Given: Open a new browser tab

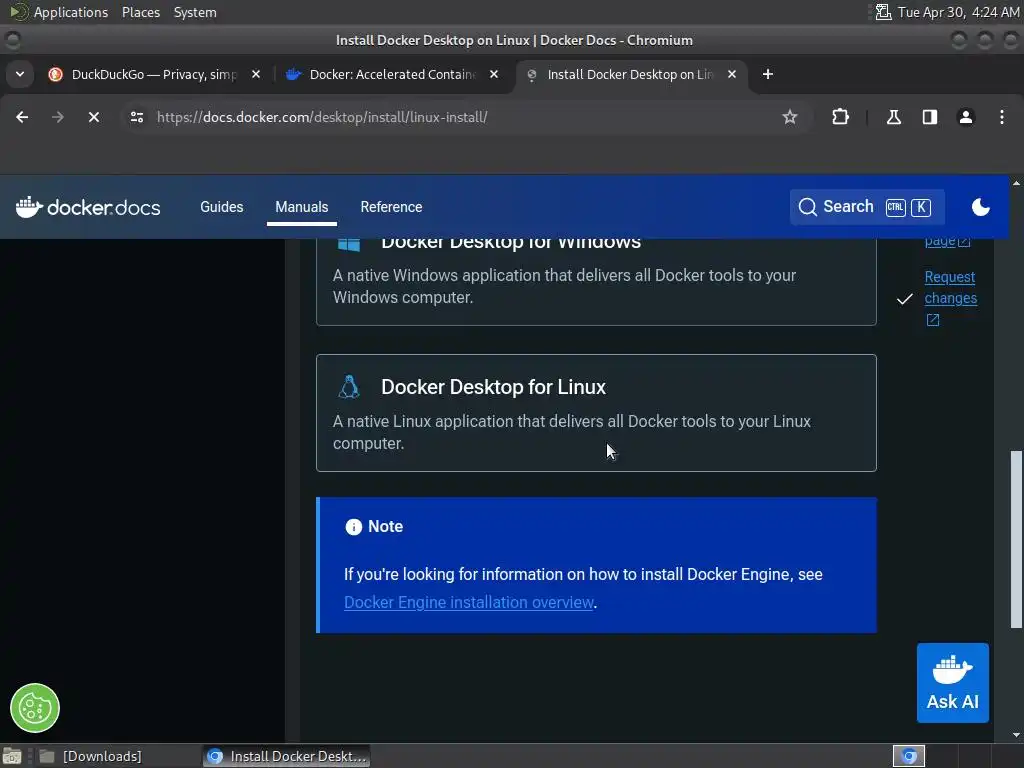Looking at the screenshot, I should point(768,74).
